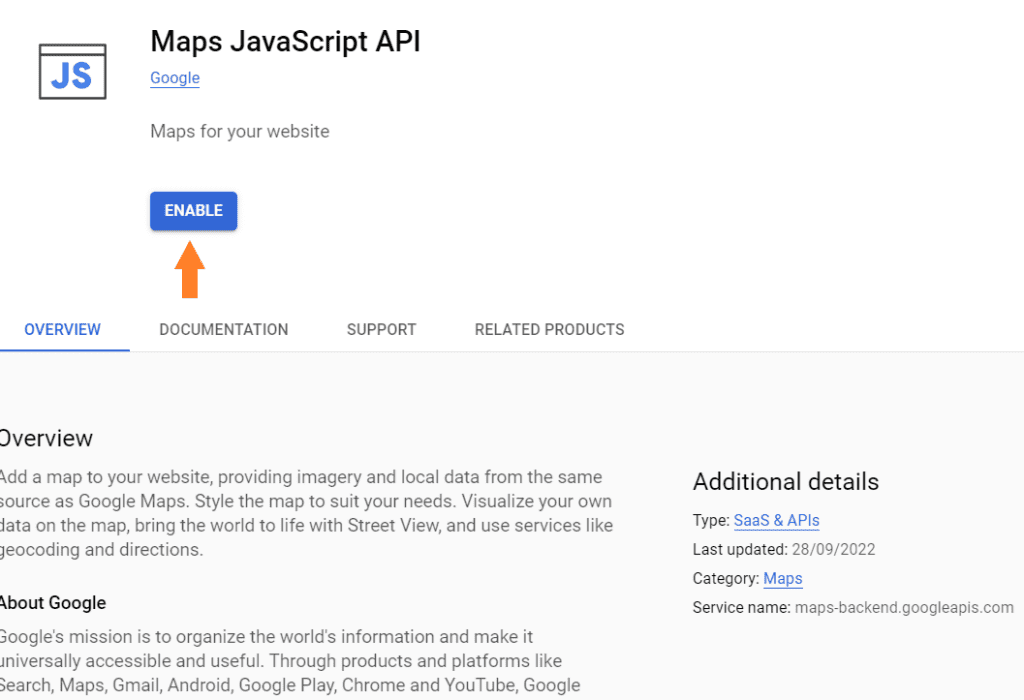Open the Maps category link
Image resolution: width=1024 pixels, height=700 pixels.
[x=783, y=579]
